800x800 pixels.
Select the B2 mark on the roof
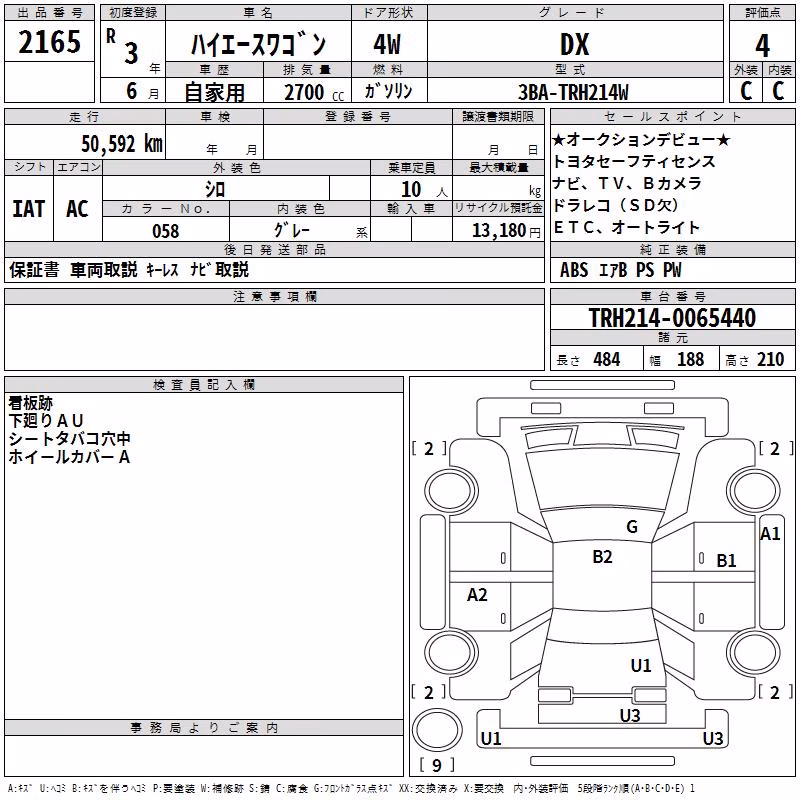point(602,557)
